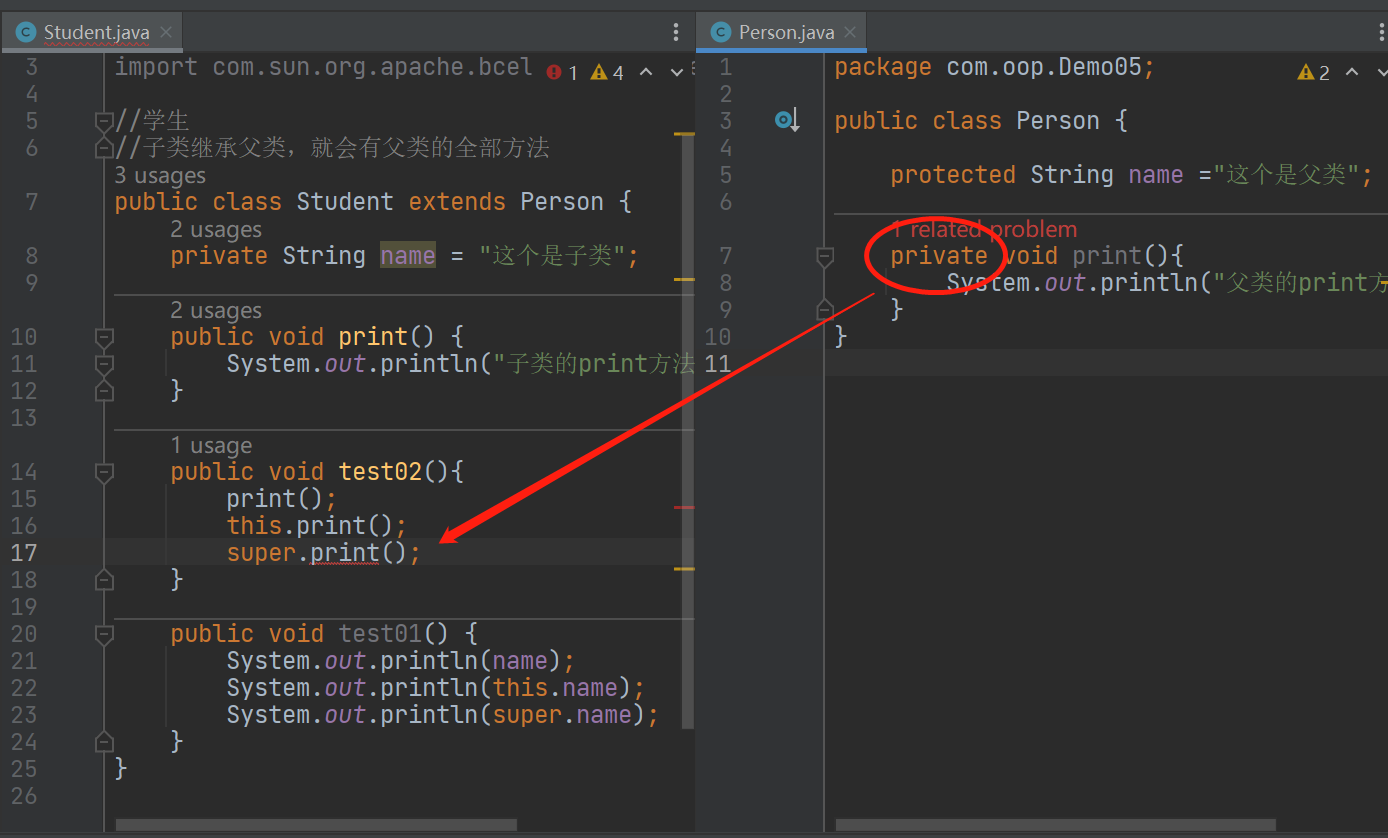Click println in Person.java's print method
This screenshot has width=1388, height=838.
pos(1149,283)
